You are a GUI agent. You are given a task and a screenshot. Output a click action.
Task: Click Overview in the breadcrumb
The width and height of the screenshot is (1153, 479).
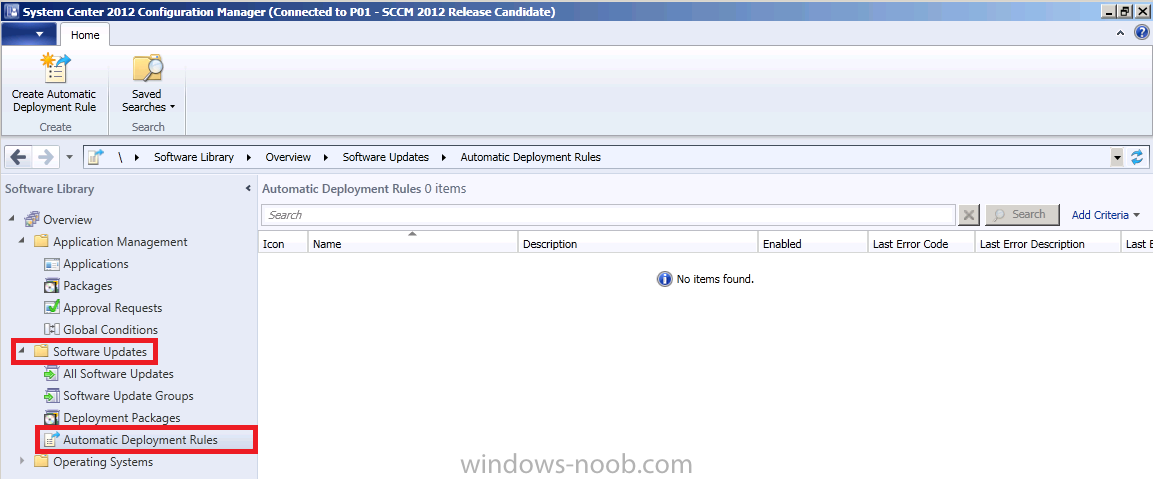point(288,157)
